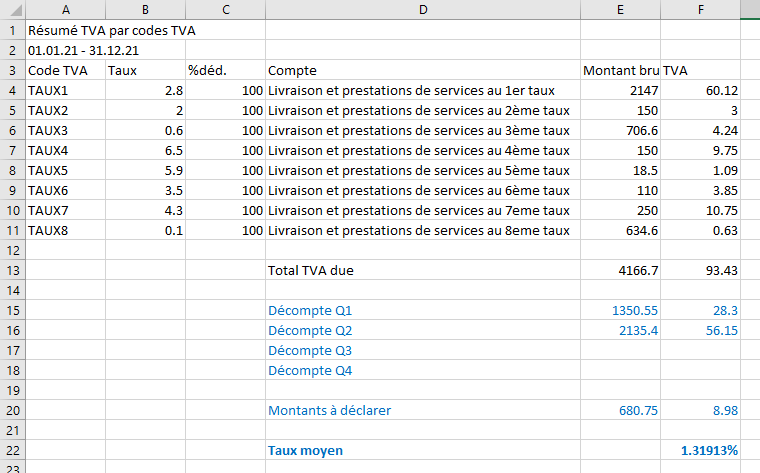Click the Montant brut header cell
The image size is (760, 473).
click(x=620, y=71)
